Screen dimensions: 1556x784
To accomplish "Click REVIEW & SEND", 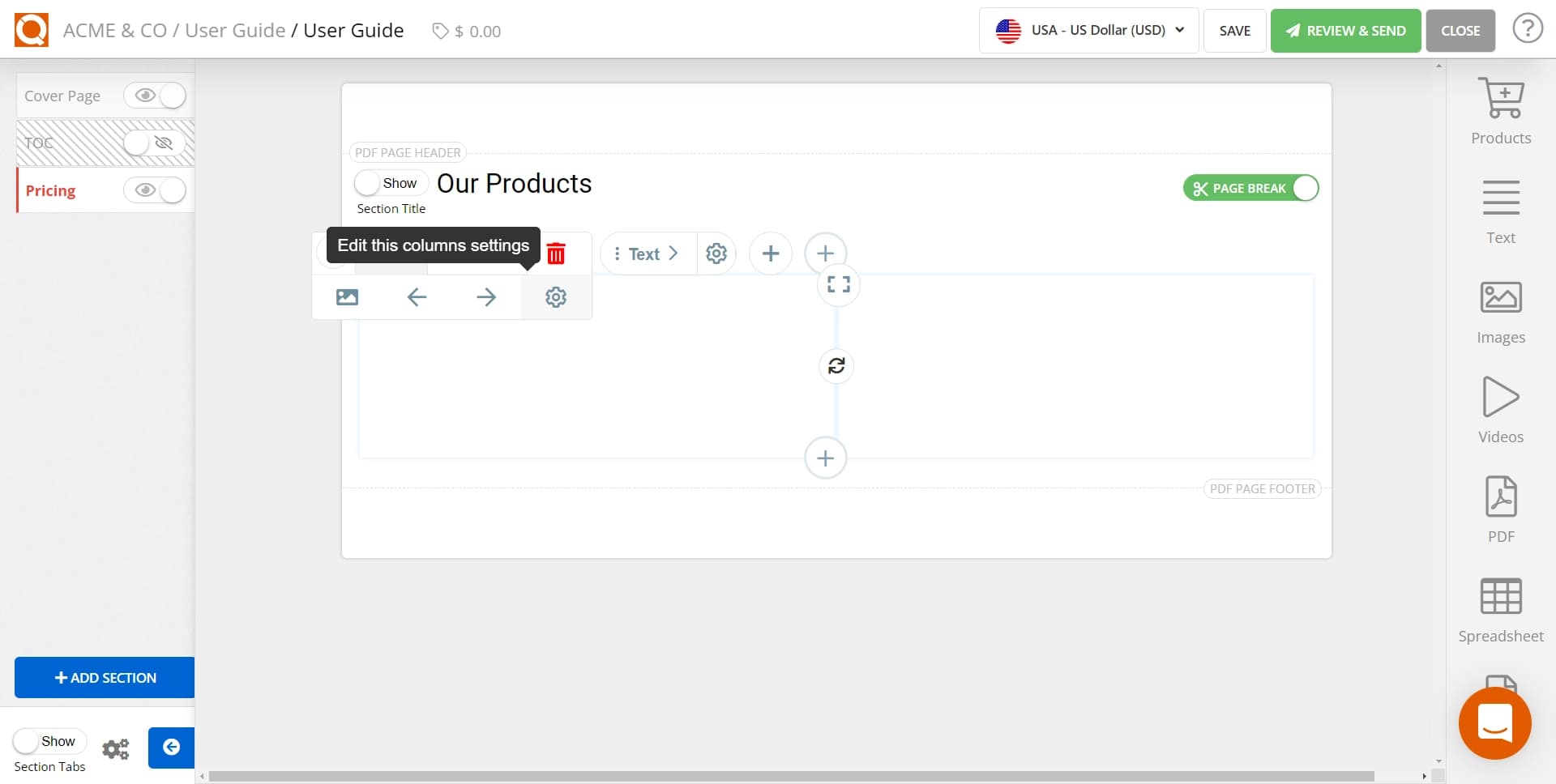I will tap(1344, 30).
